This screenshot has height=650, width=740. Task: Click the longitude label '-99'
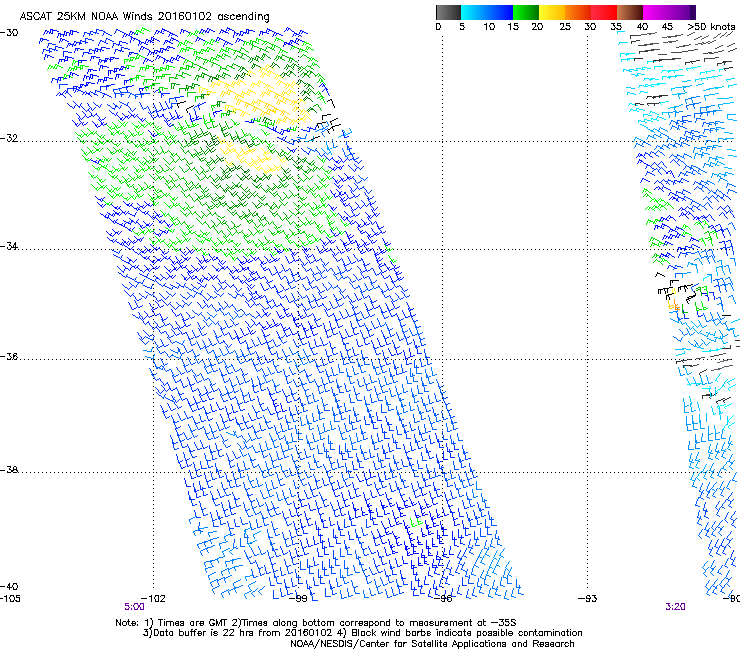point(298,599)
